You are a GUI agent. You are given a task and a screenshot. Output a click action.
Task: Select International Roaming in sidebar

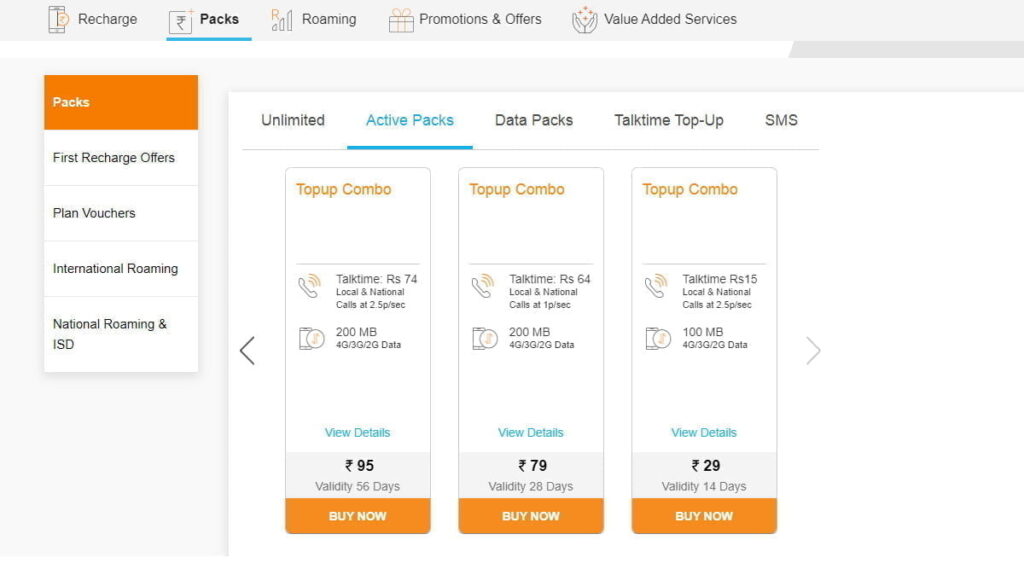[121, 268]
